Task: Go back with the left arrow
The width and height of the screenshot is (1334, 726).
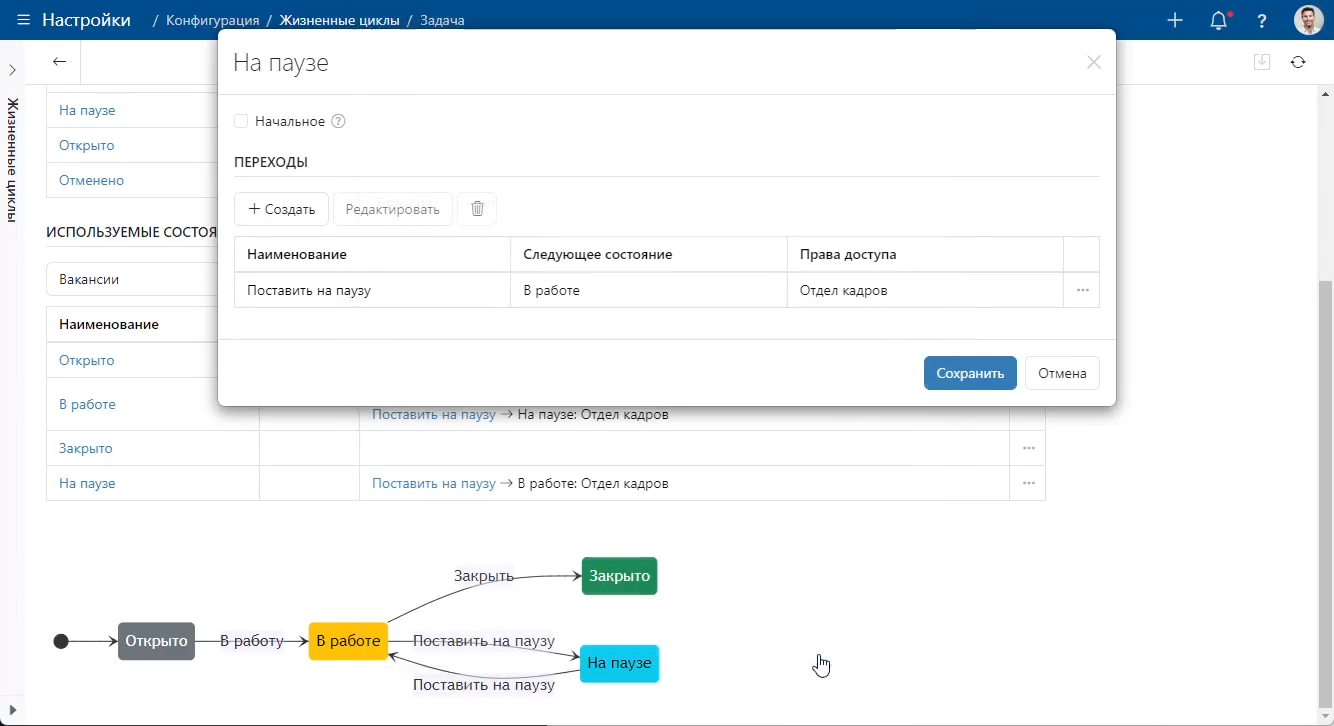Action: pos(59,62)
